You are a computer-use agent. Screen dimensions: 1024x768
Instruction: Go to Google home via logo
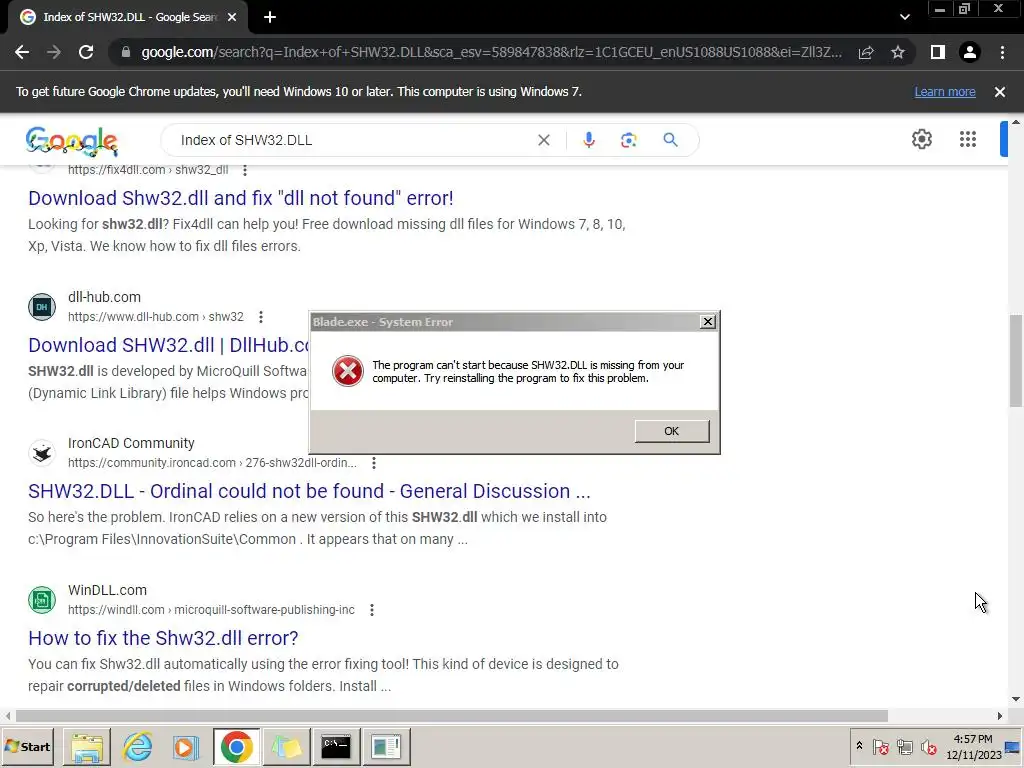(x=72, y=141)
